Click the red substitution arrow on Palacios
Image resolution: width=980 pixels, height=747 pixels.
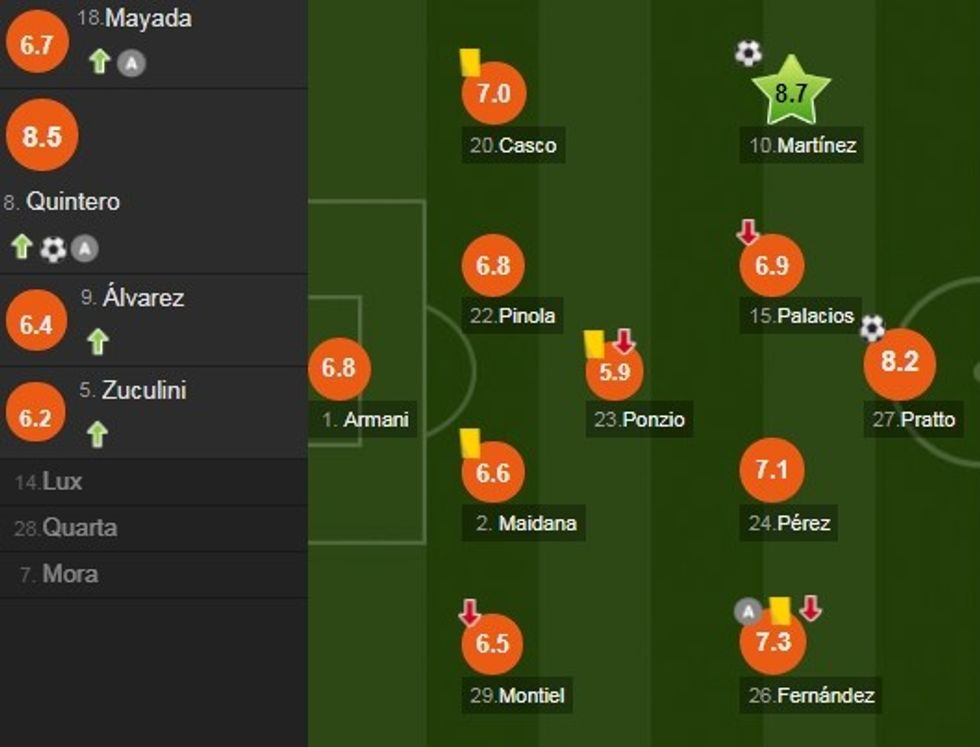(x=747, y=233)
